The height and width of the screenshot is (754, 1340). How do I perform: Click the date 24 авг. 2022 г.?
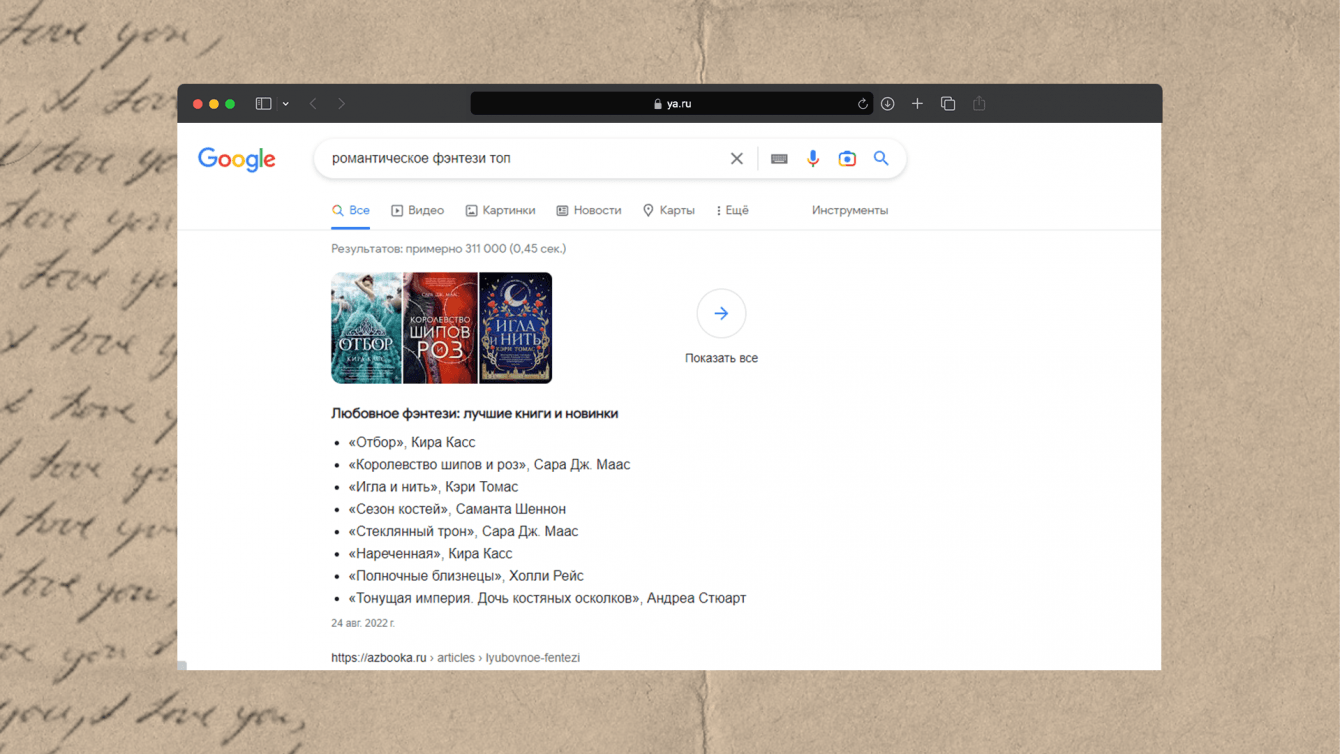(x=363, y=623)
